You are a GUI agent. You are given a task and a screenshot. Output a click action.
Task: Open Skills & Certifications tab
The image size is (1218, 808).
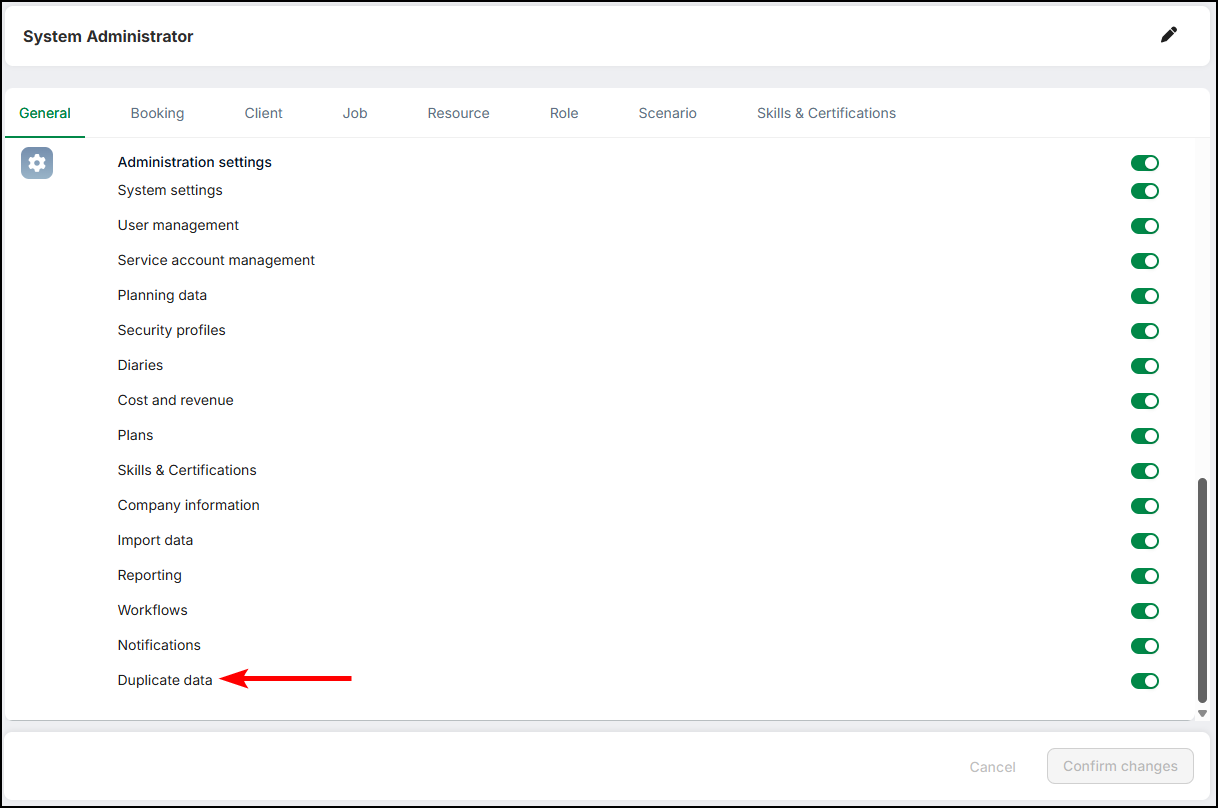826,113
